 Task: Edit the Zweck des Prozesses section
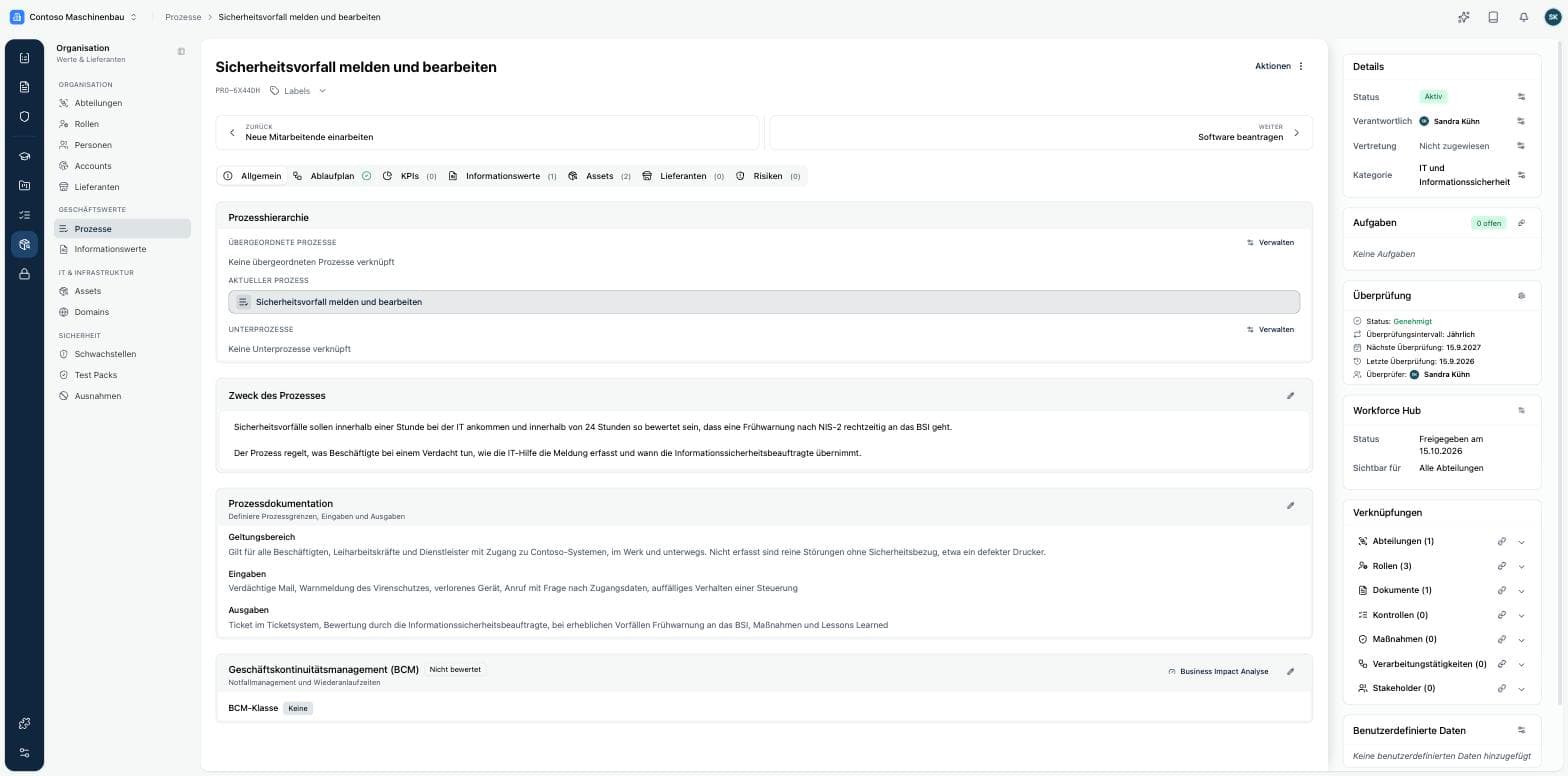click(x=1290, y=396)
